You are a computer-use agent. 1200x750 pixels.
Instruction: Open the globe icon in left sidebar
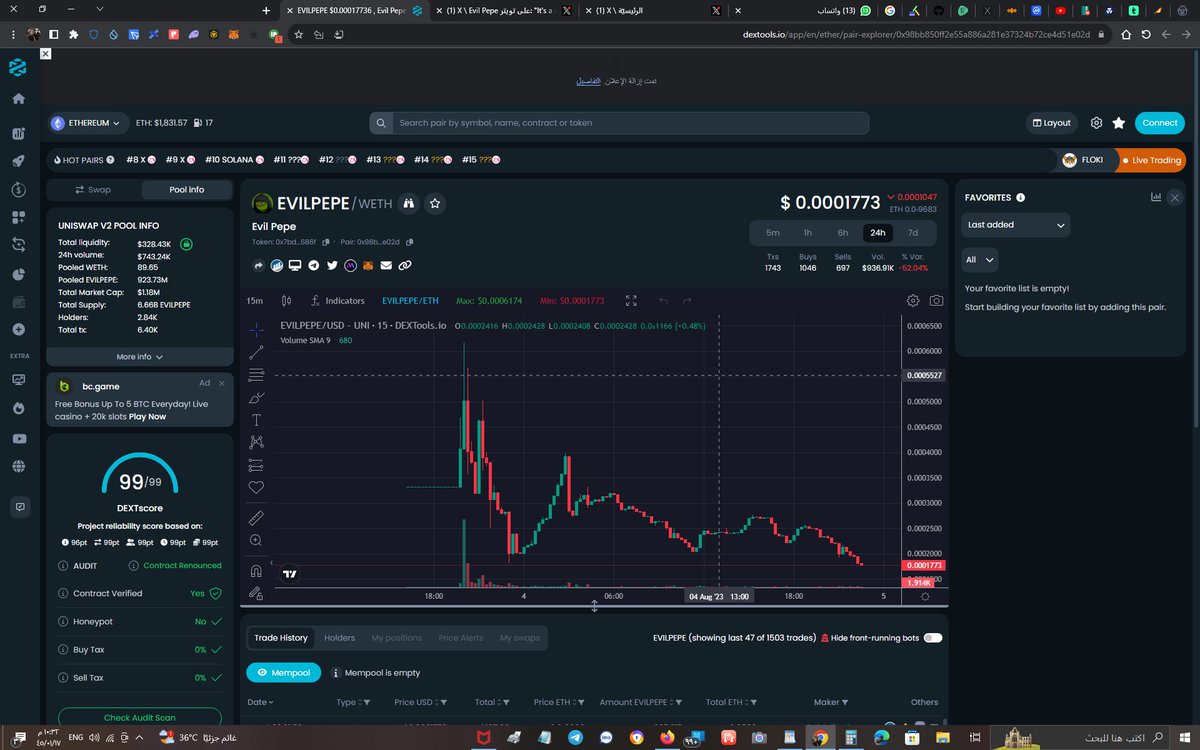point(18,466)
